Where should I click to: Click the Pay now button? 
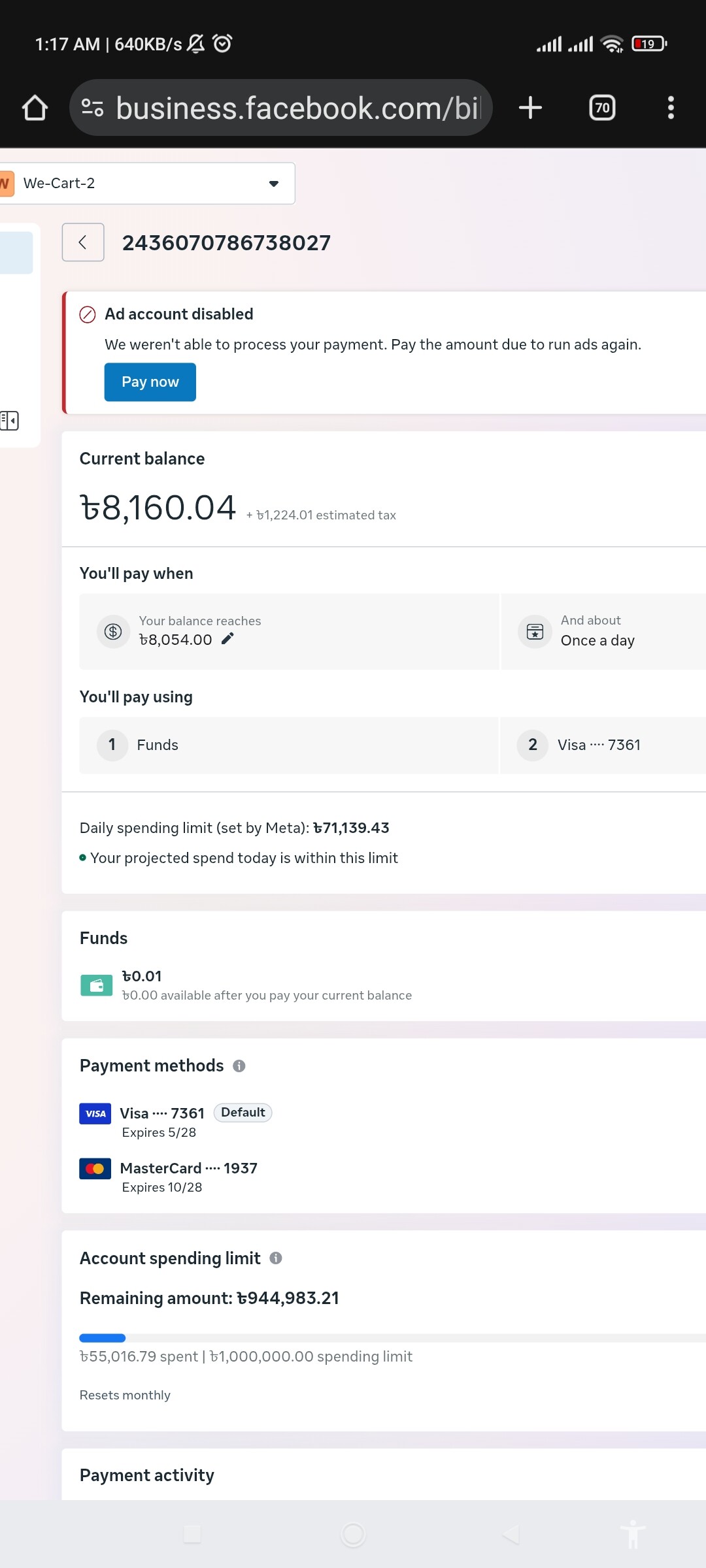(x=150, y=382)
